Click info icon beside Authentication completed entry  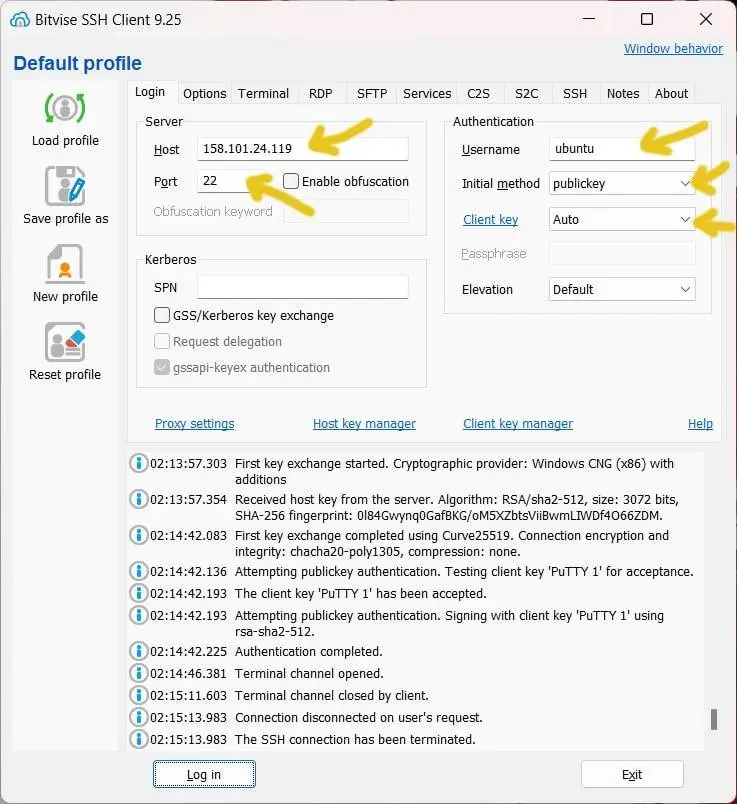pyautogui.click(x=138, y=651)
